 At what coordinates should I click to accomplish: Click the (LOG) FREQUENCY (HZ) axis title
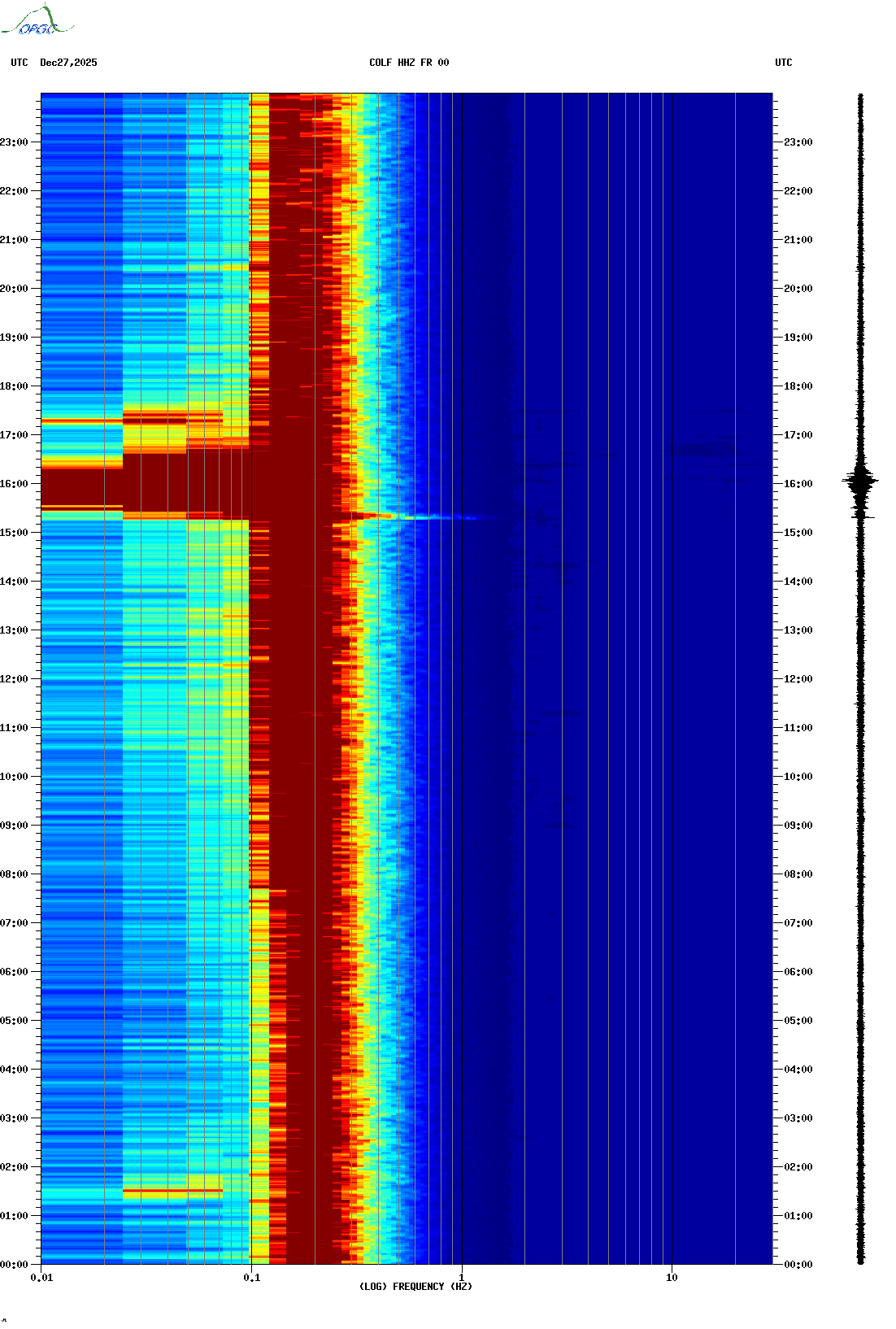point(415,1287)
